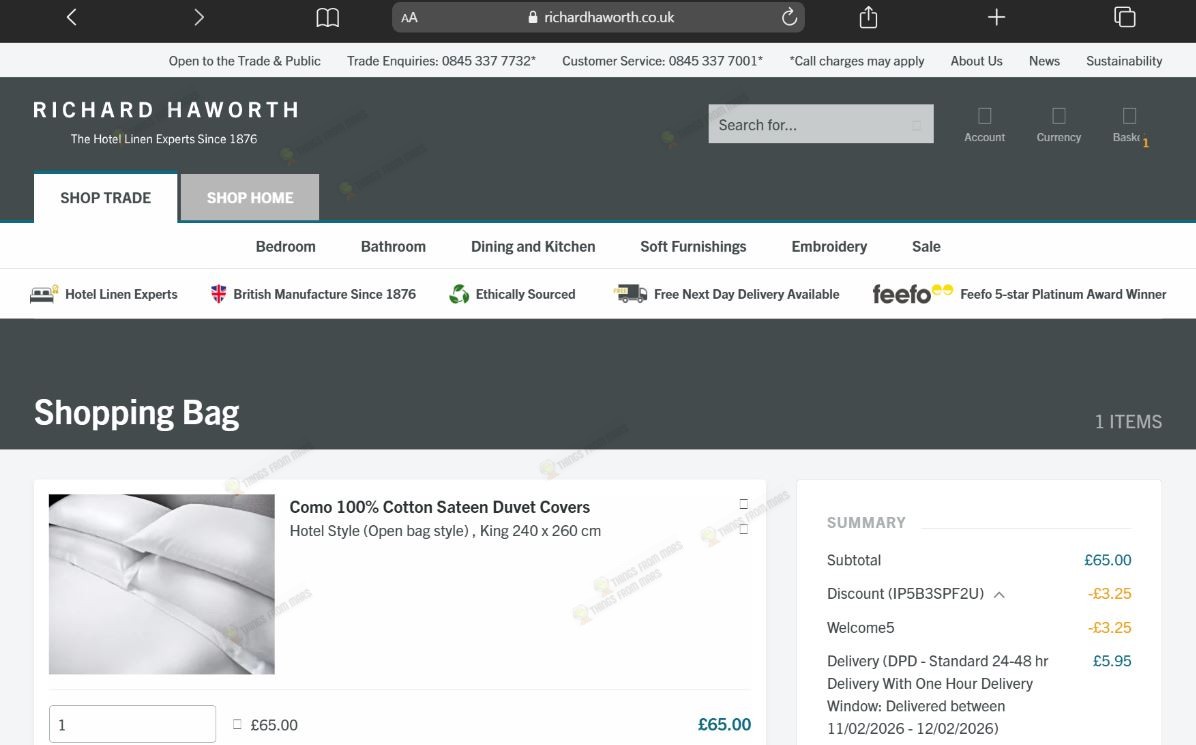Open Como 100% Cotton Sateen Duvet Covers link
1196x745 pixels.
(439, 507)
